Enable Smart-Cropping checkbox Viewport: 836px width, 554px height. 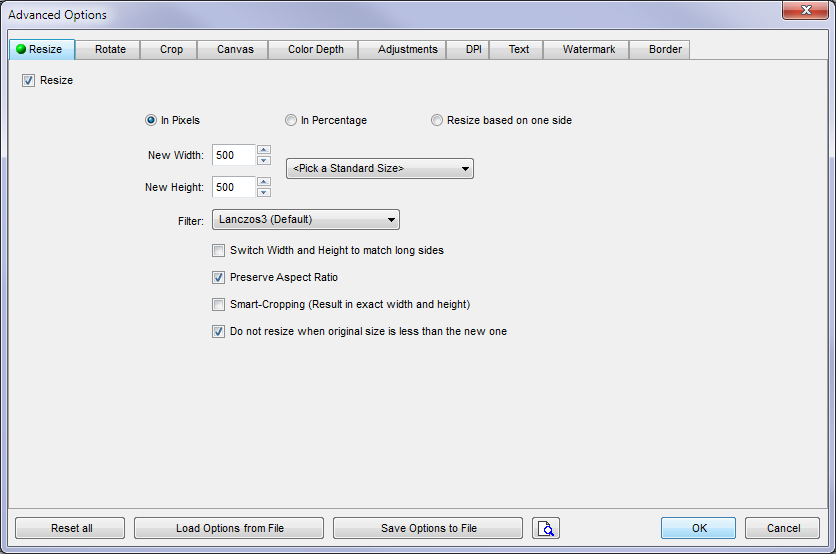[x=219, y=305]
